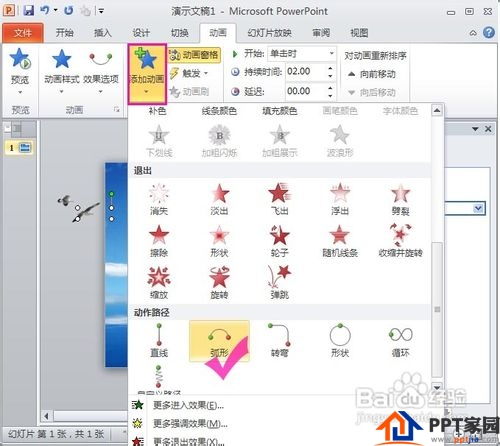Toggle Animation Pane (动画窗格)
The width and height of the screenshot is (500, 446).
pyautogui.click(x=194, y=55)
